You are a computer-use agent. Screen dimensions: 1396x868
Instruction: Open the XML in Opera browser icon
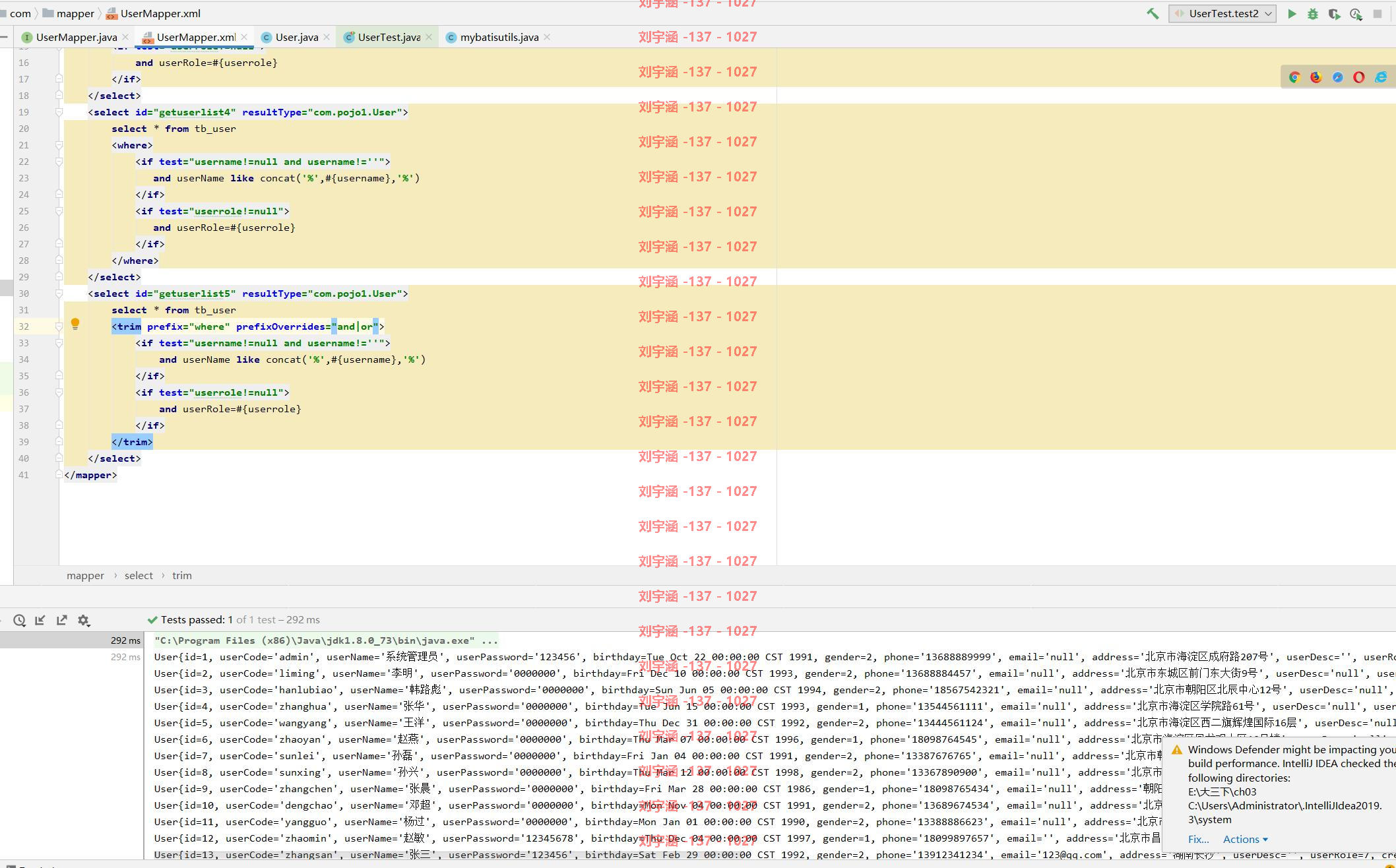1359,77
